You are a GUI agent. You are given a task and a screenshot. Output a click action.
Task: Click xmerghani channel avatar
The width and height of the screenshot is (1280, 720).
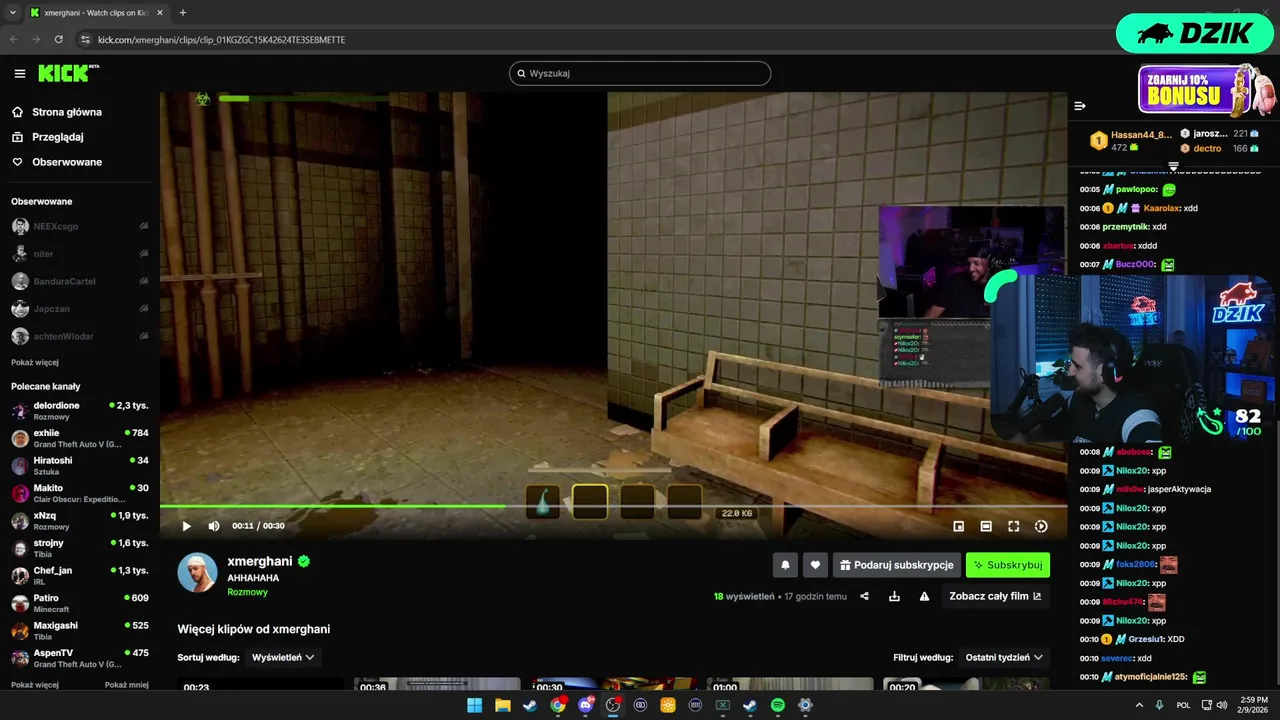[197, 572]
